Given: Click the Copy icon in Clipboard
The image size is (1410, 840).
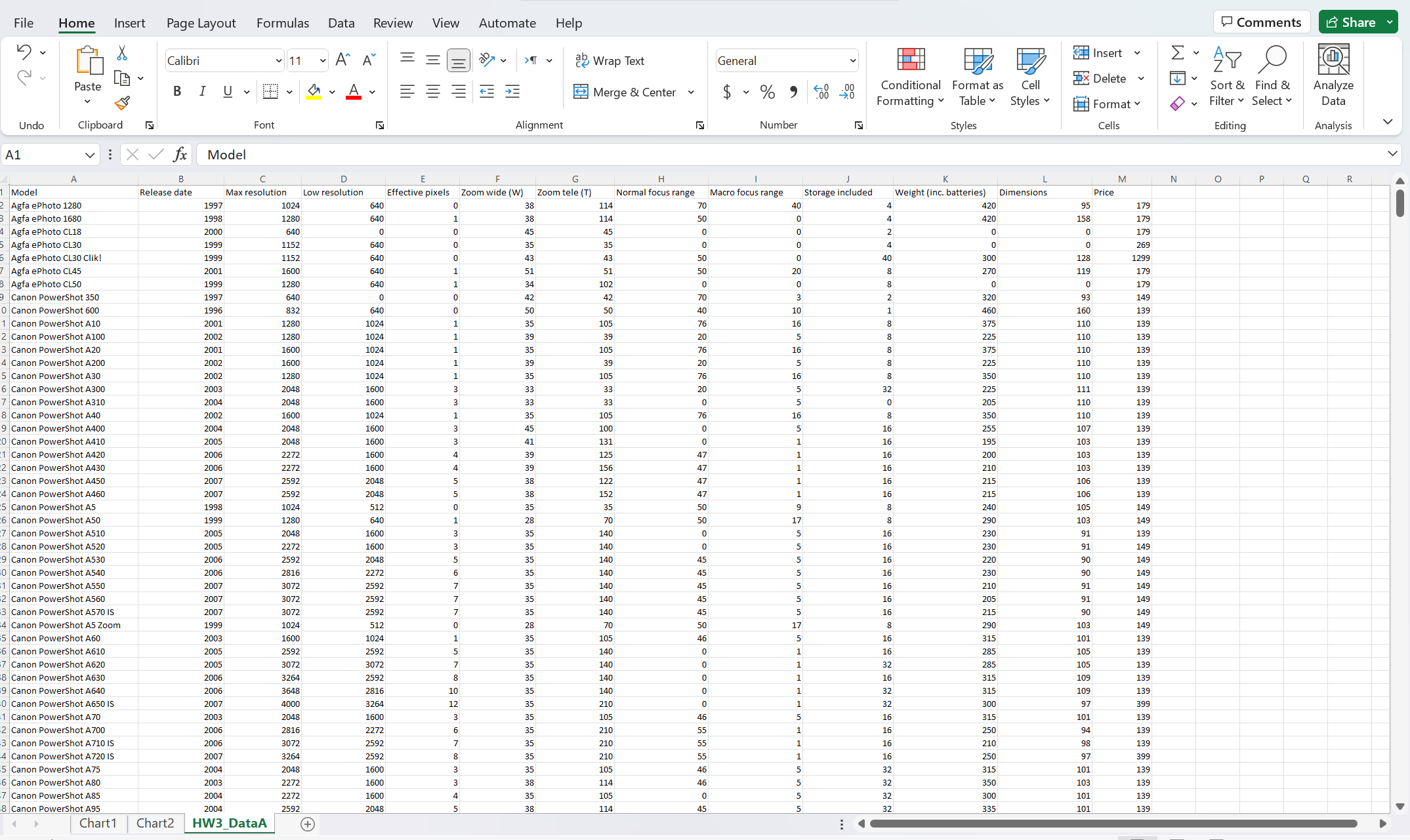Looking at the screenshot, I should tap(122, 78).
